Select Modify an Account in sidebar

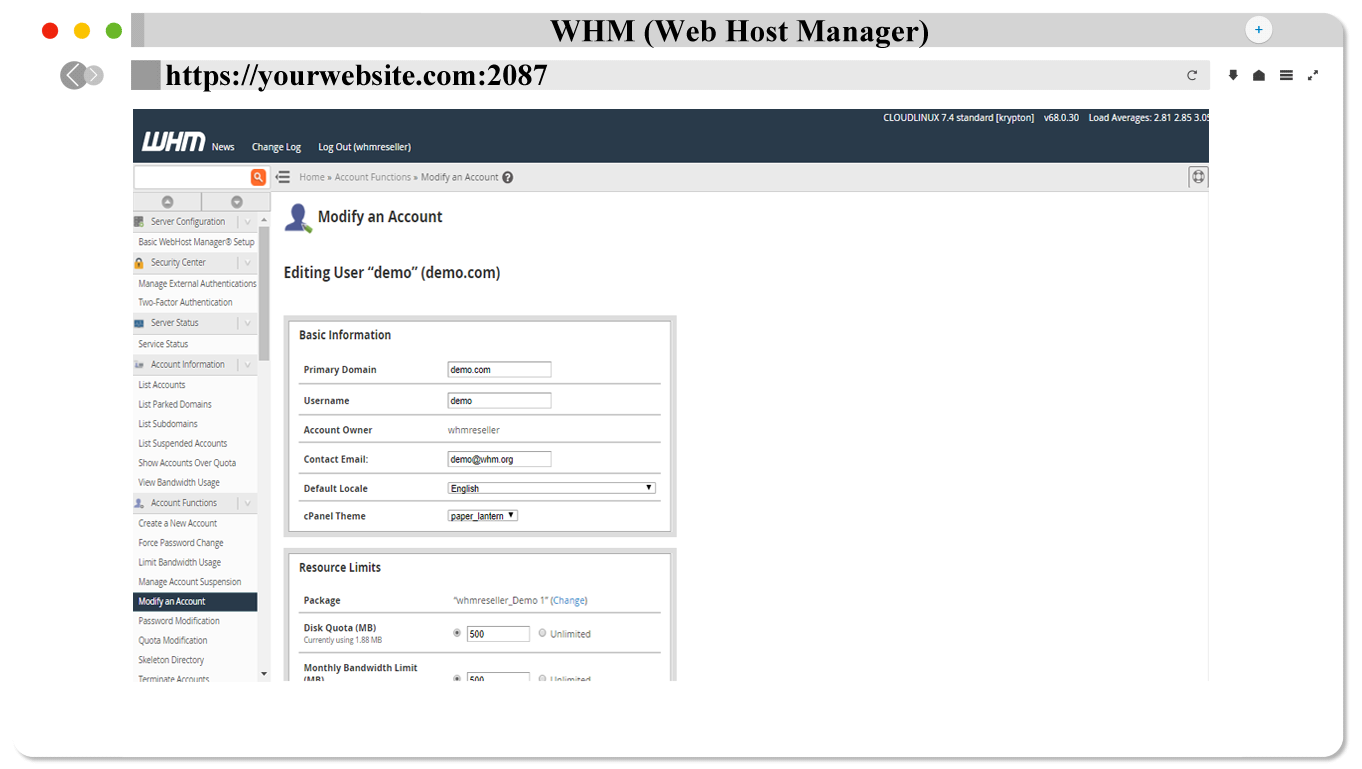pyautogui.click(x=195, y=602)
